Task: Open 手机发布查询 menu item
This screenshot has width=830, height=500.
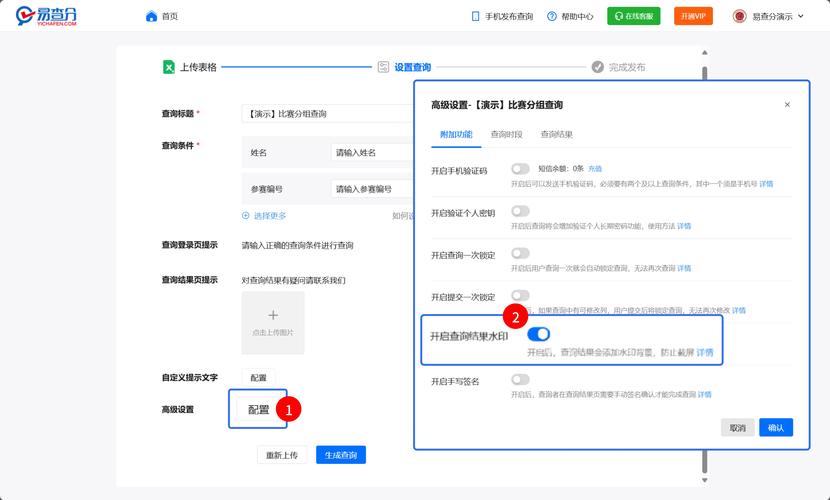Action: coord(509,16)
